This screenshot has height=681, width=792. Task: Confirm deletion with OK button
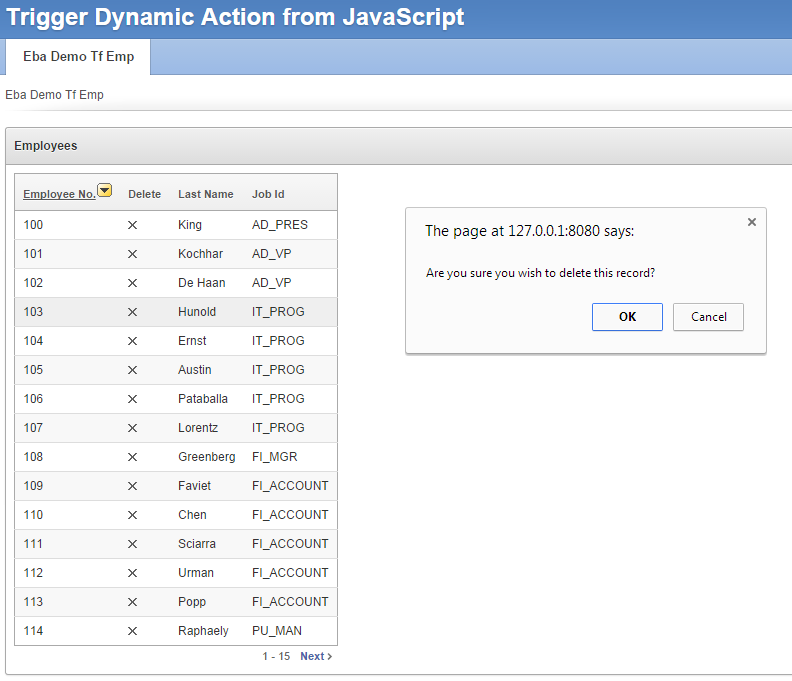627,317
